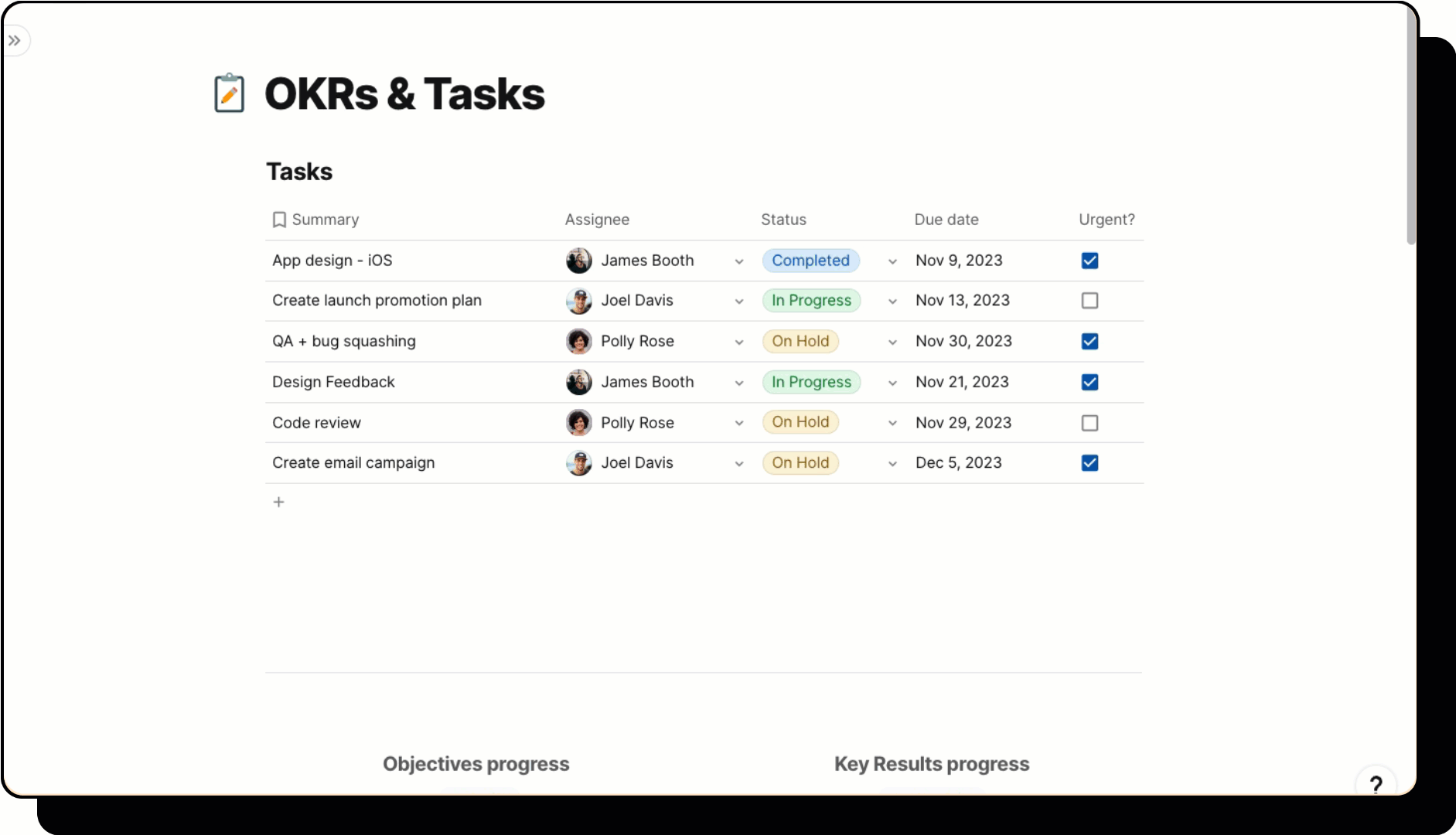The width and height of the screenshot is (1456, 835).
Task: Open status dropdown arrow for Design Feedback
Action: coord(892,383)
